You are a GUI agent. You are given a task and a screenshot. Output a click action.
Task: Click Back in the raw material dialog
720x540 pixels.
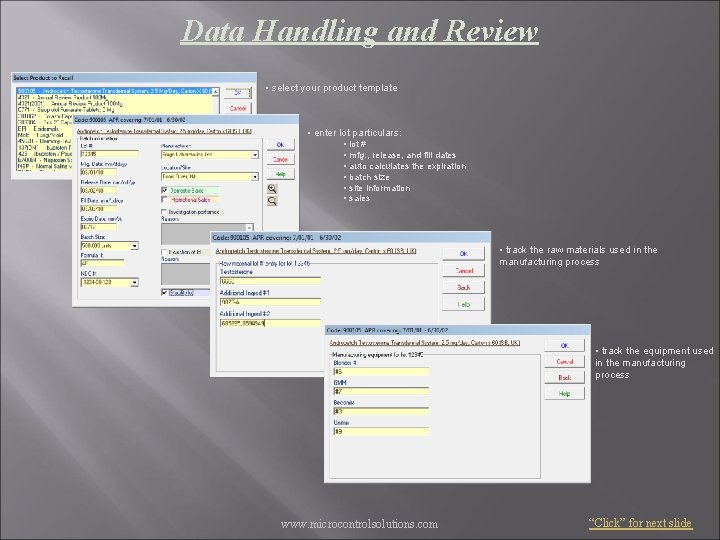pyautogui.click(x=464, y=287)
